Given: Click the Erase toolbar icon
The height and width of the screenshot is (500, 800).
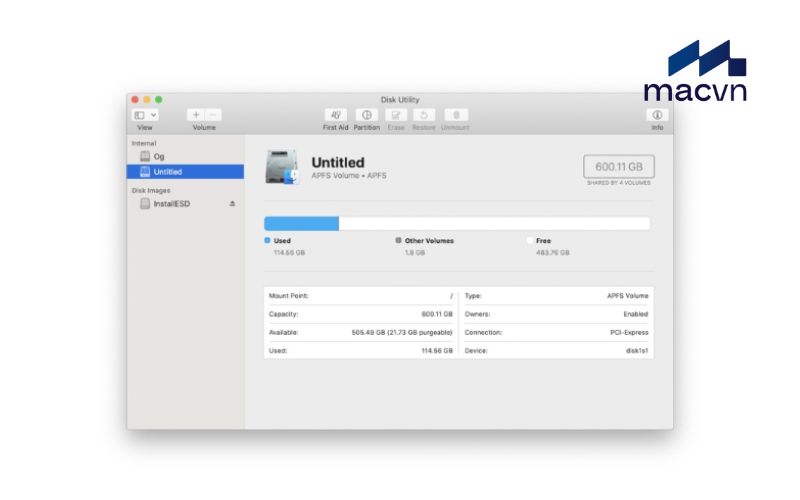Looking at the screenshot, I should (396, 115).
